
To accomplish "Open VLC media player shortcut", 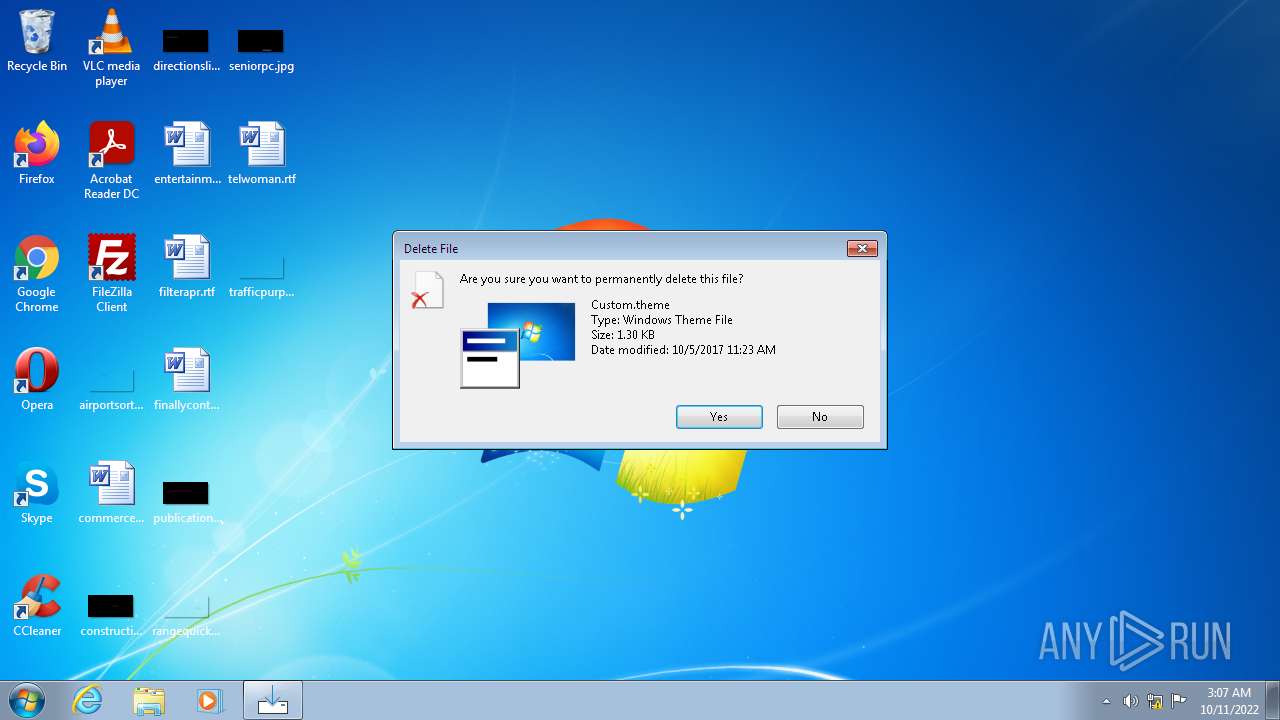I will [111, 48].
